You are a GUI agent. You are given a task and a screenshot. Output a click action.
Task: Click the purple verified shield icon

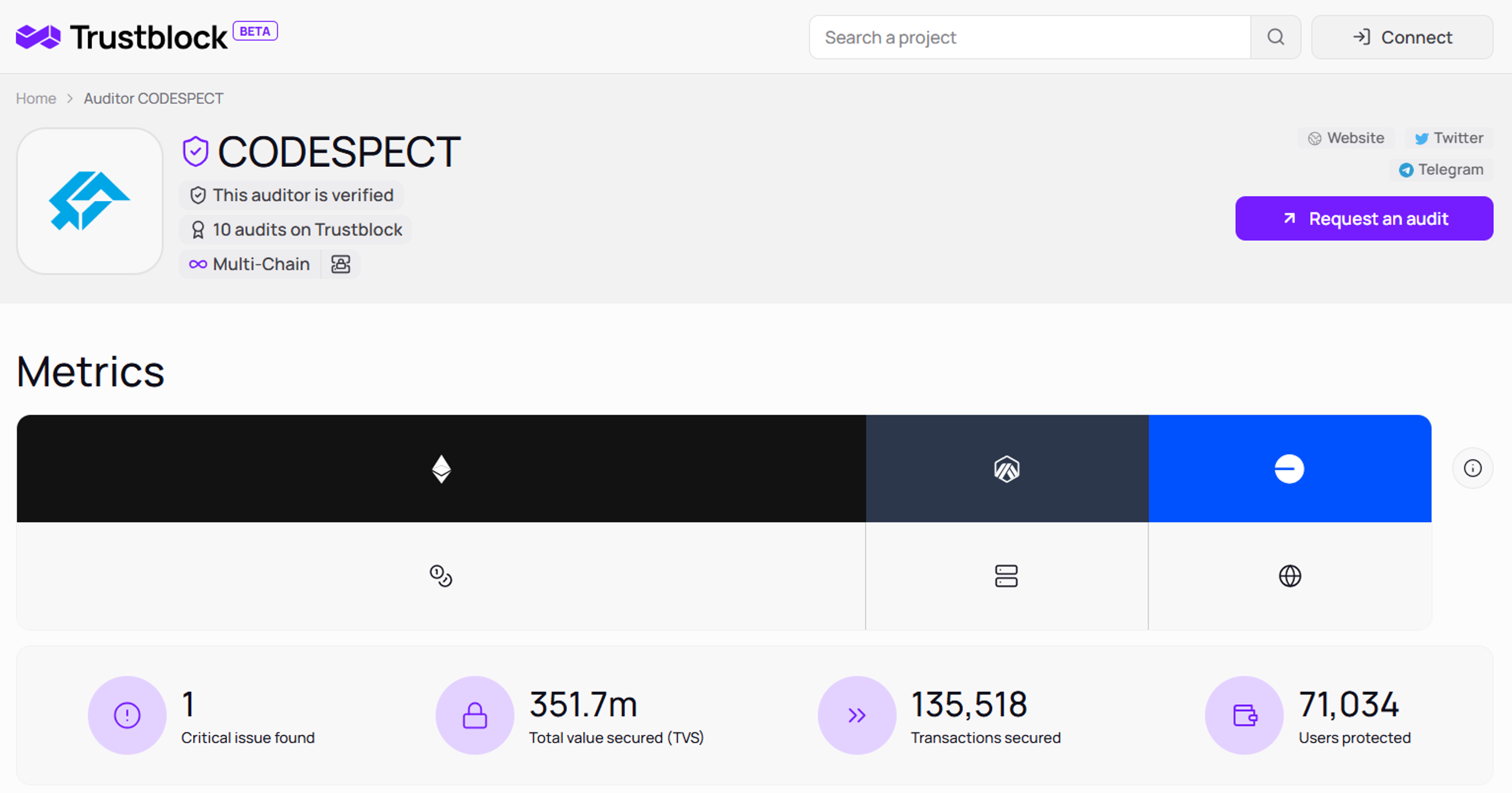(195, 152)
